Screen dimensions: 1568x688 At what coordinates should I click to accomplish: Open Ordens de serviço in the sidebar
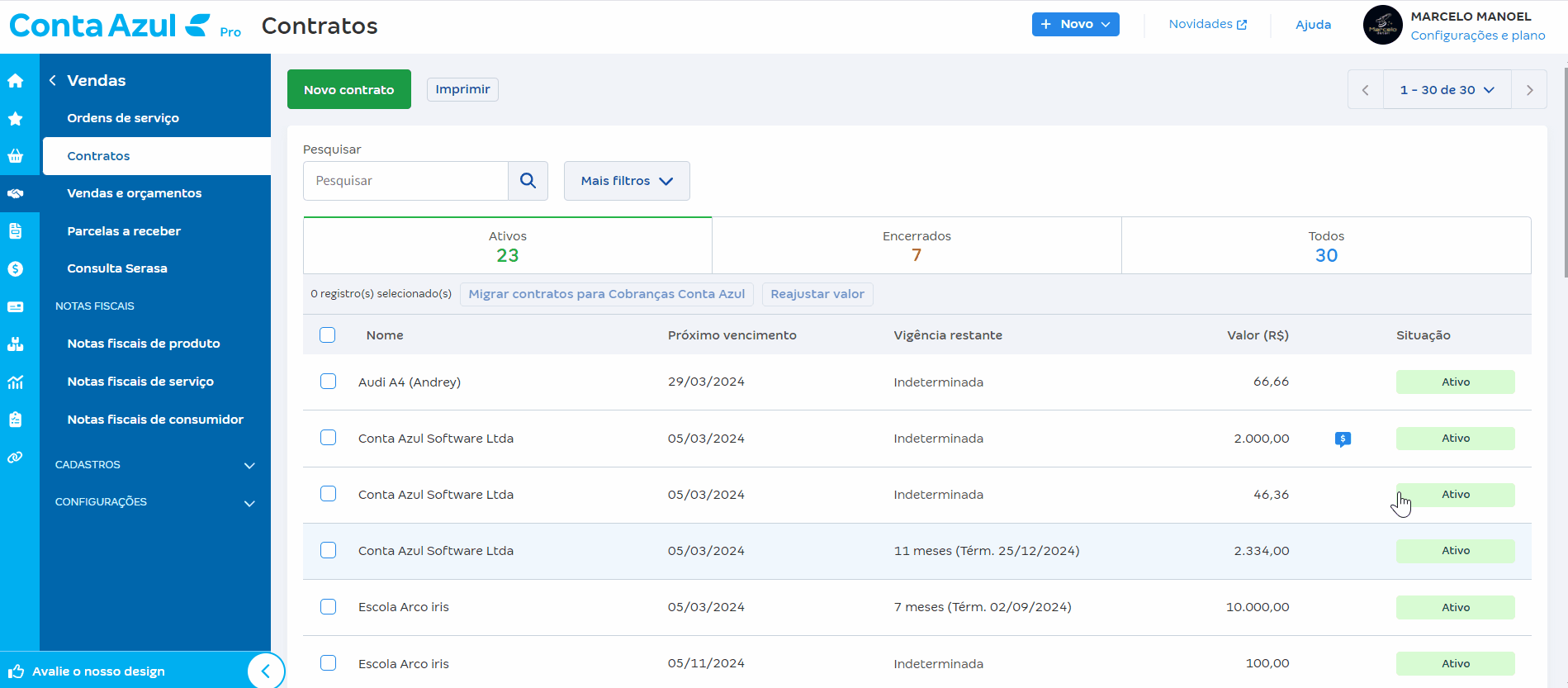(123, 118)
